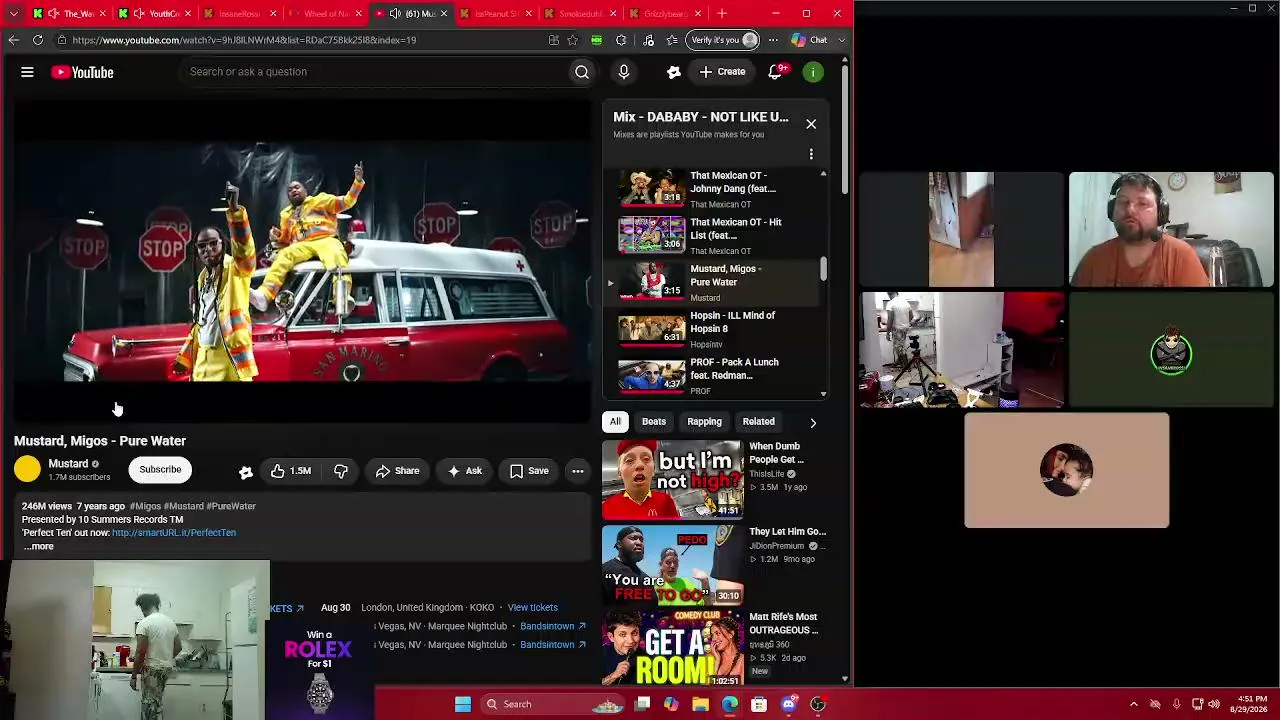
Task: Like the Pure Water video
Action: 290,471
